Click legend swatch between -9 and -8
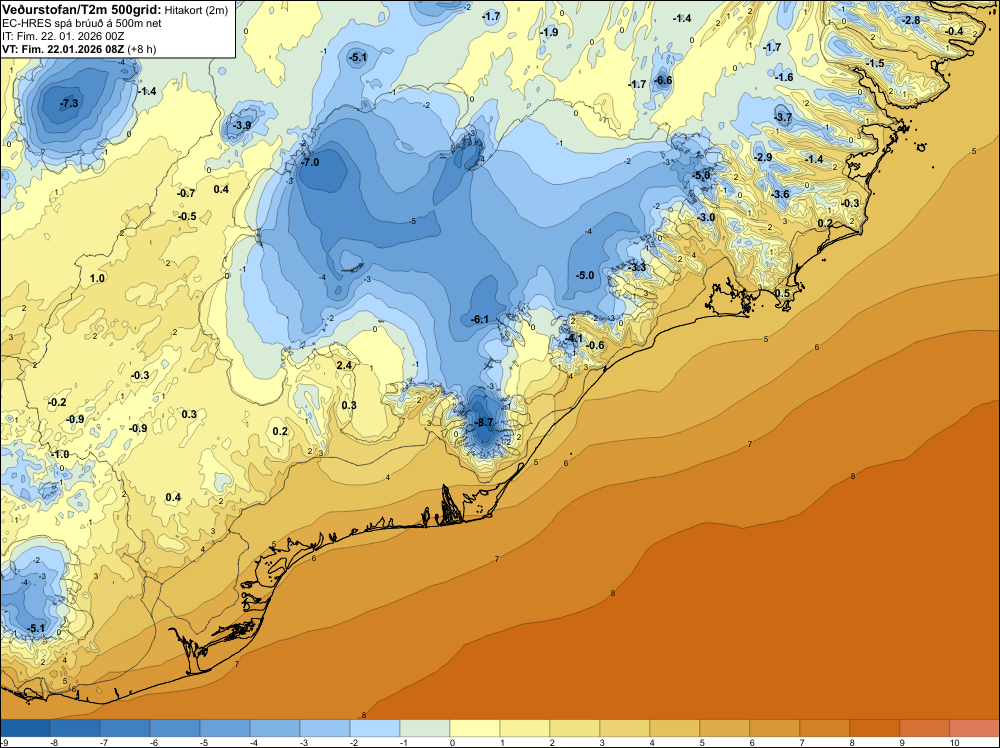This screenshot has height=748, width=1000. 26,728
